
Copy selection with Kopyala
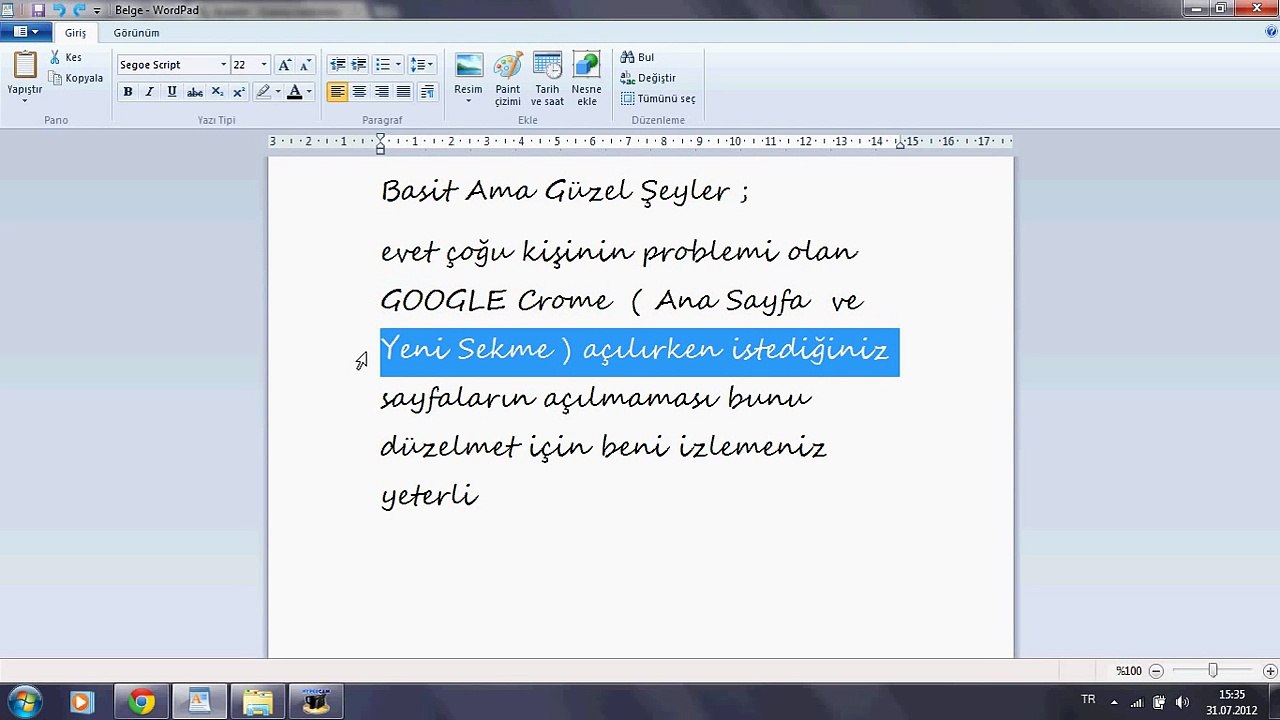(x=77, y=78)
